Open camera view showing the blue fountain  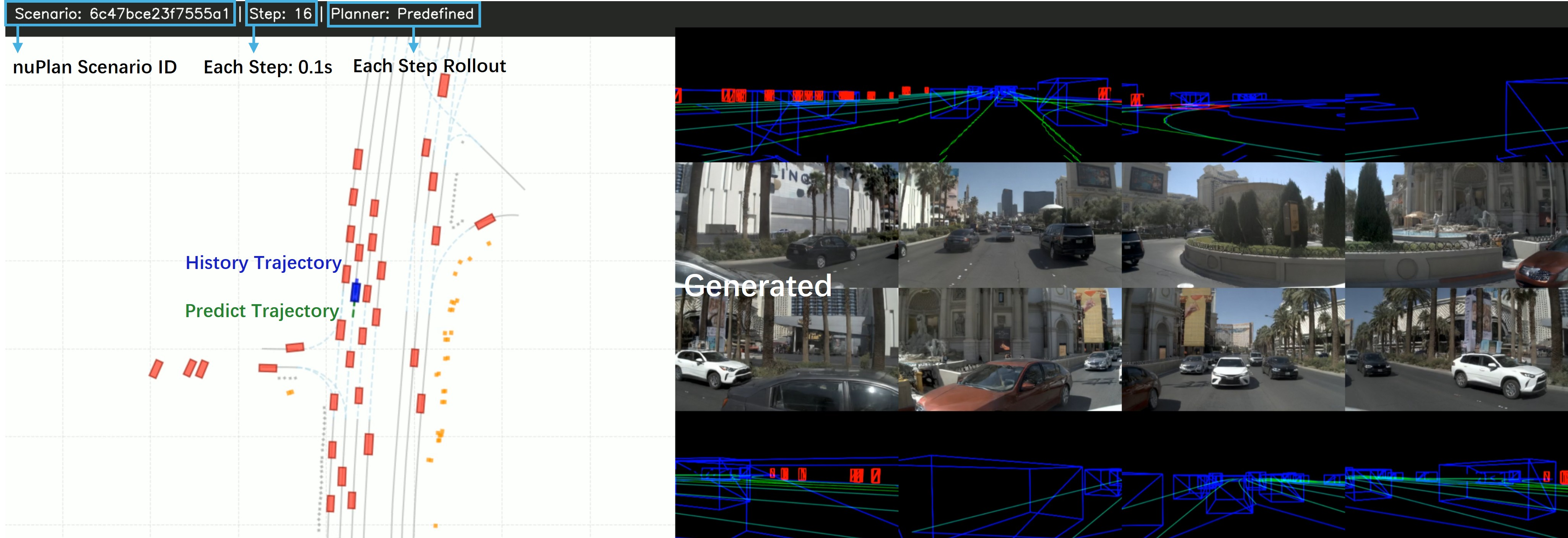pos(1457,225)
